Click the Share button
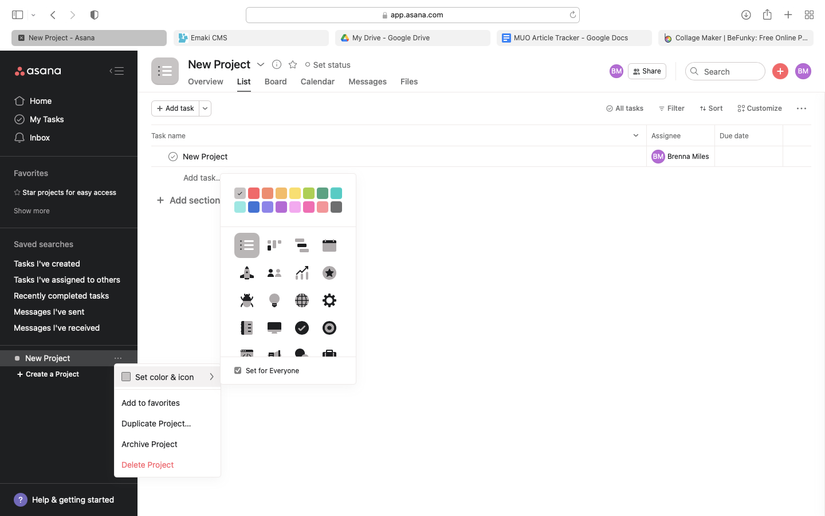 (647, 72)
